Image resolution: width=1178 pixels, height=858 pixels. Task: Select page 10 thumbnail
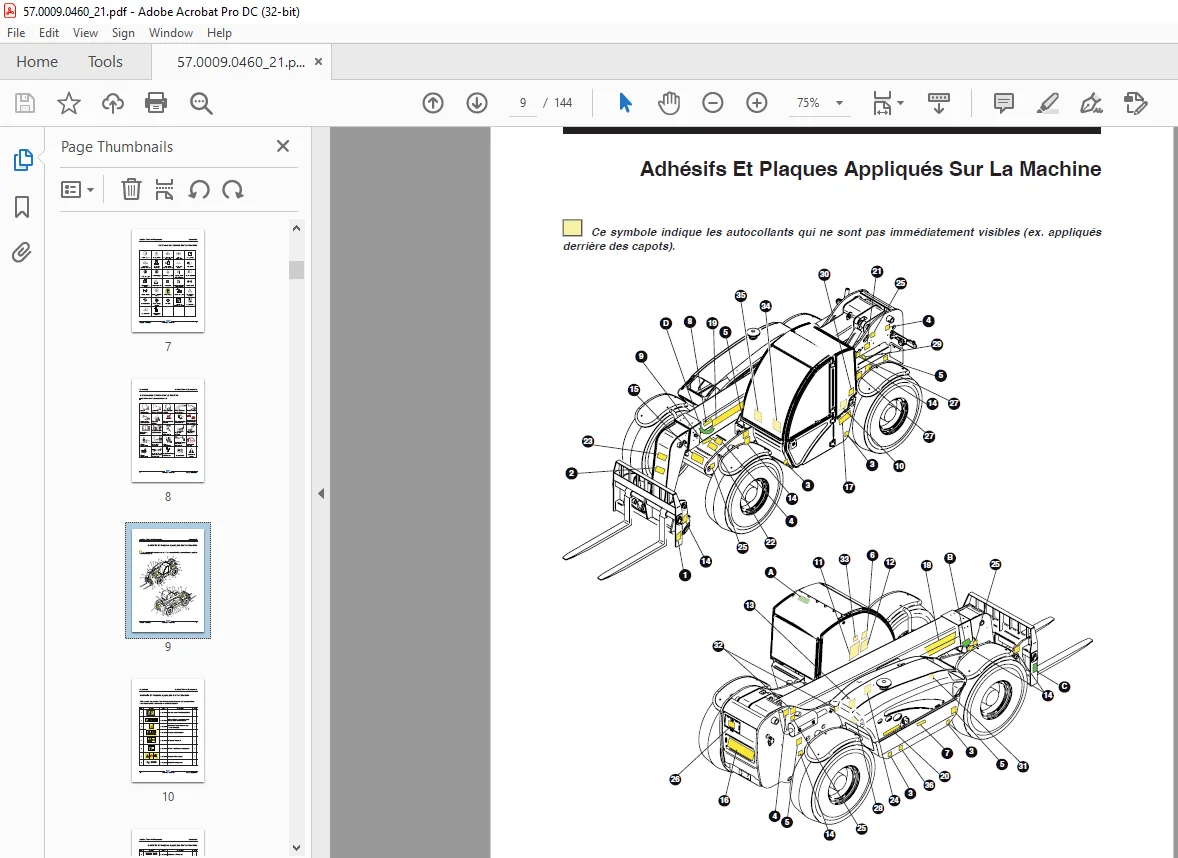pyautogui.click(x=168, y=731)
